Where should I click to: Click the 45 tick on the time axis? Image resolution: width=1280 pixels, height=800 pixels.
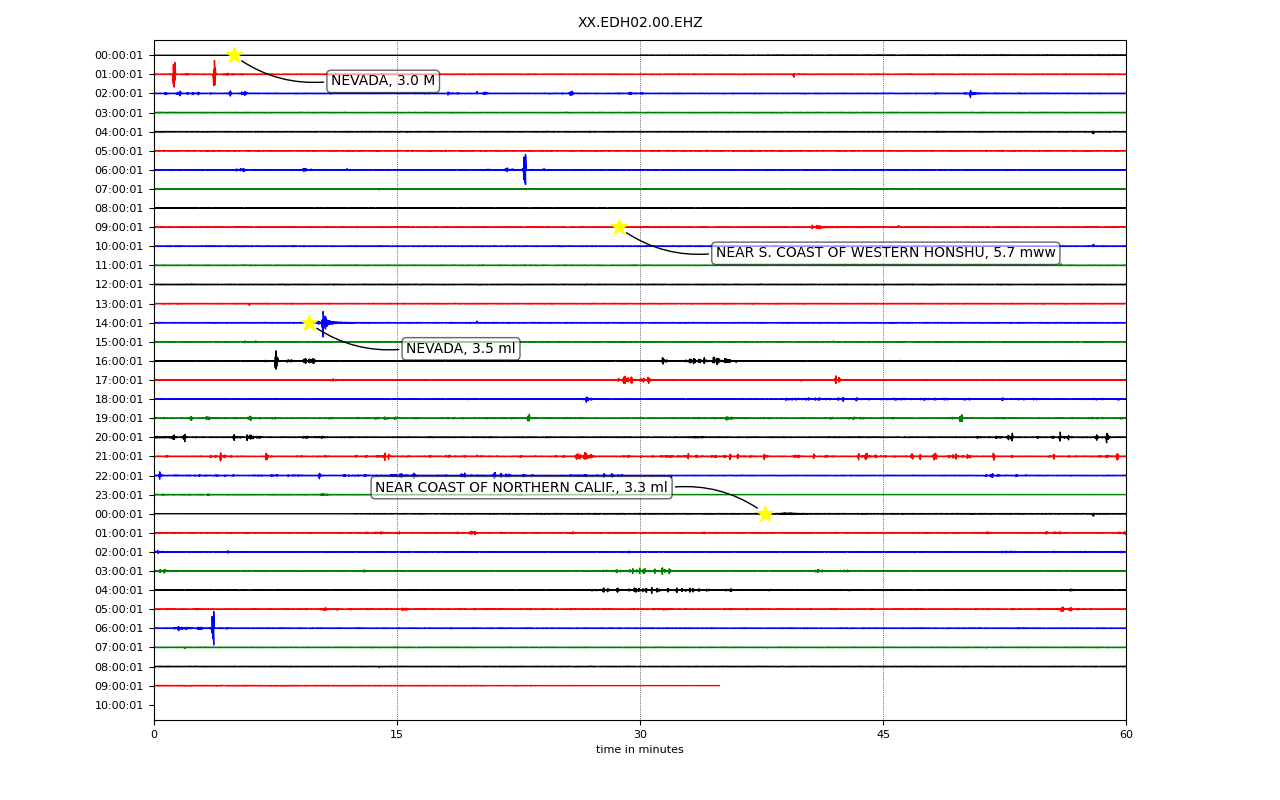coord(883,735)
